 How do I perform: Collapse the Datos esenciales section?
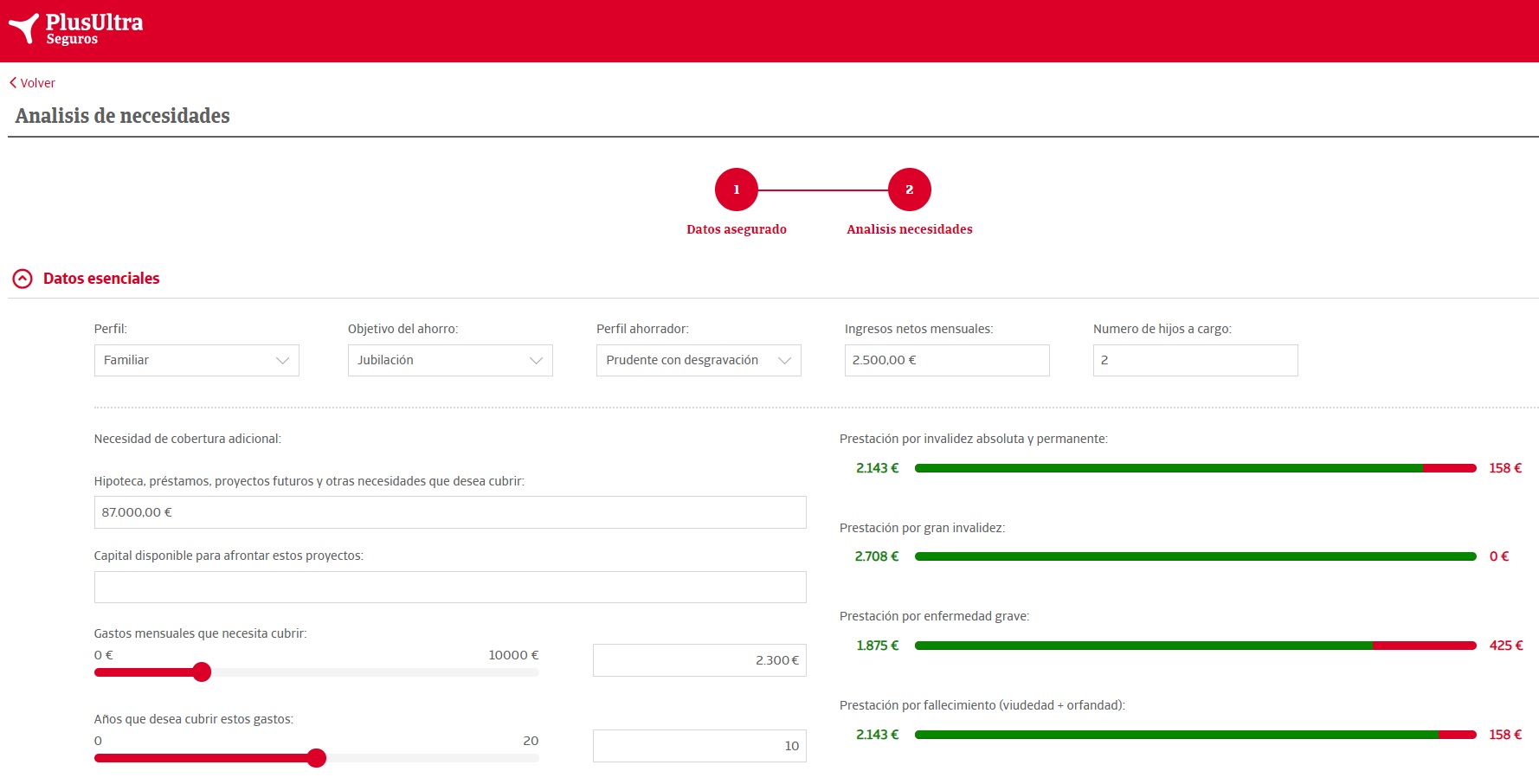click(x=23, y=279)
